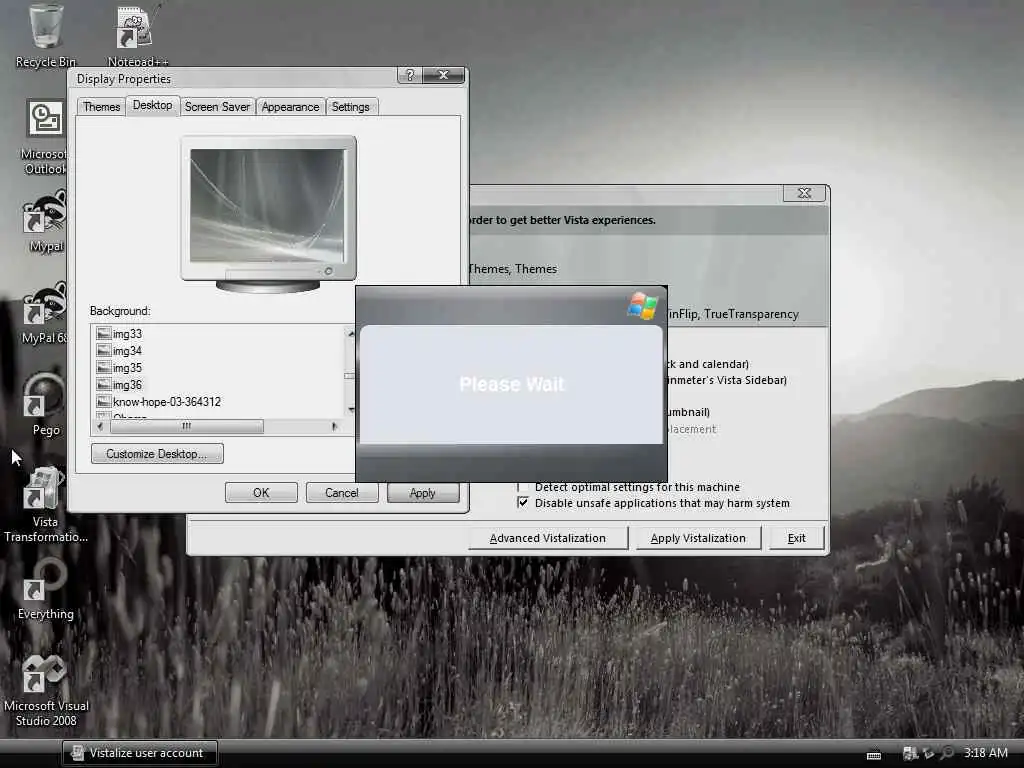This screenshot has width=1024, height=768.
Task: Click the Background list horizontal scrollbar thumb
Action: (x=187, y=426)
